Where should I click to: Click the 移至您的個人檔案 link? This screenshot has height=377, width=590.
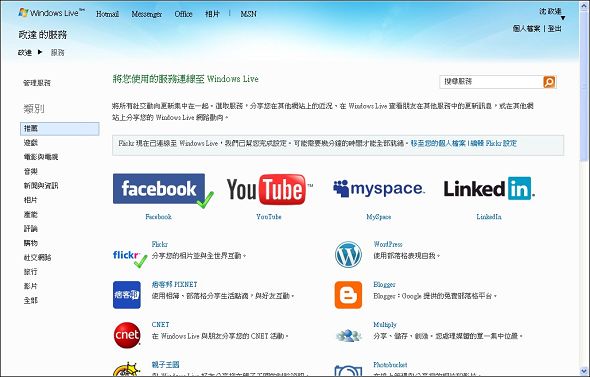438,143
